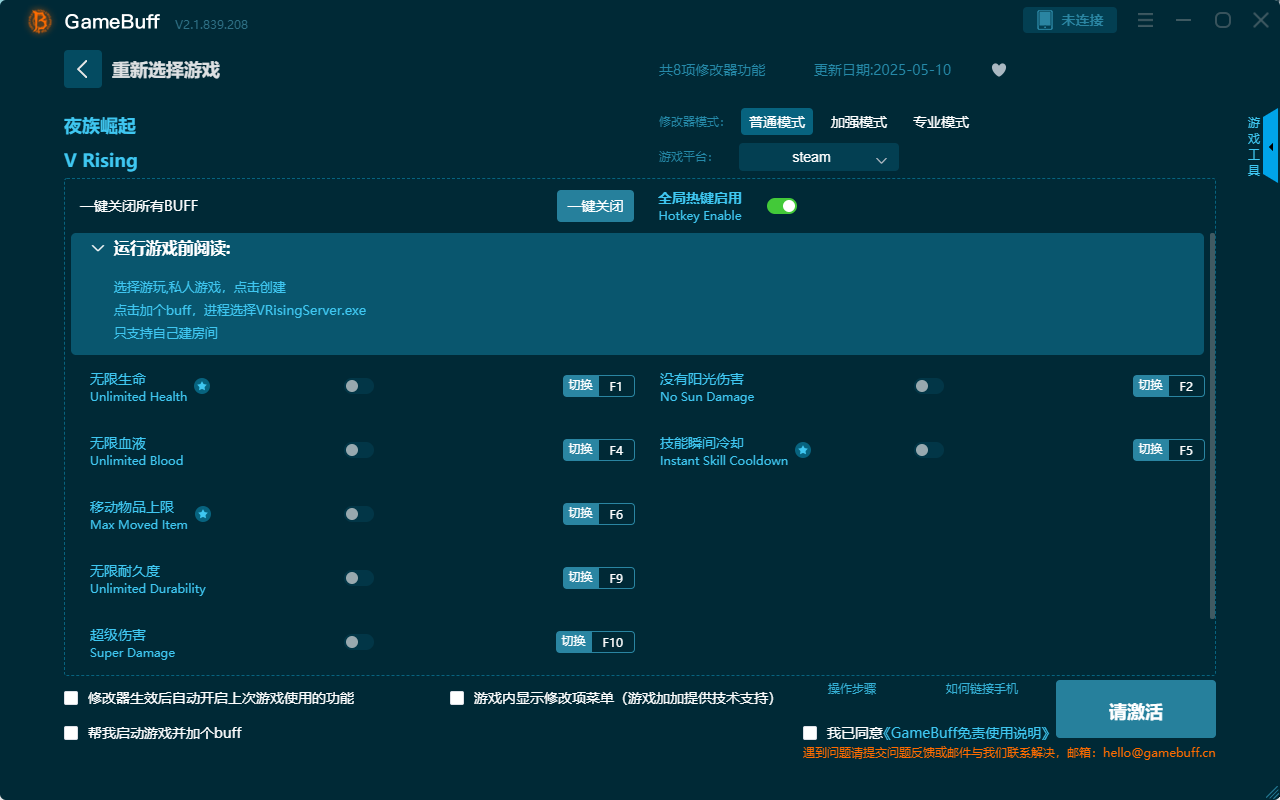Viewport: 1280px width, 800px height.
Task: Click the 一键关闭 button to disable all buffs
Action: click(x=595, y=205)
